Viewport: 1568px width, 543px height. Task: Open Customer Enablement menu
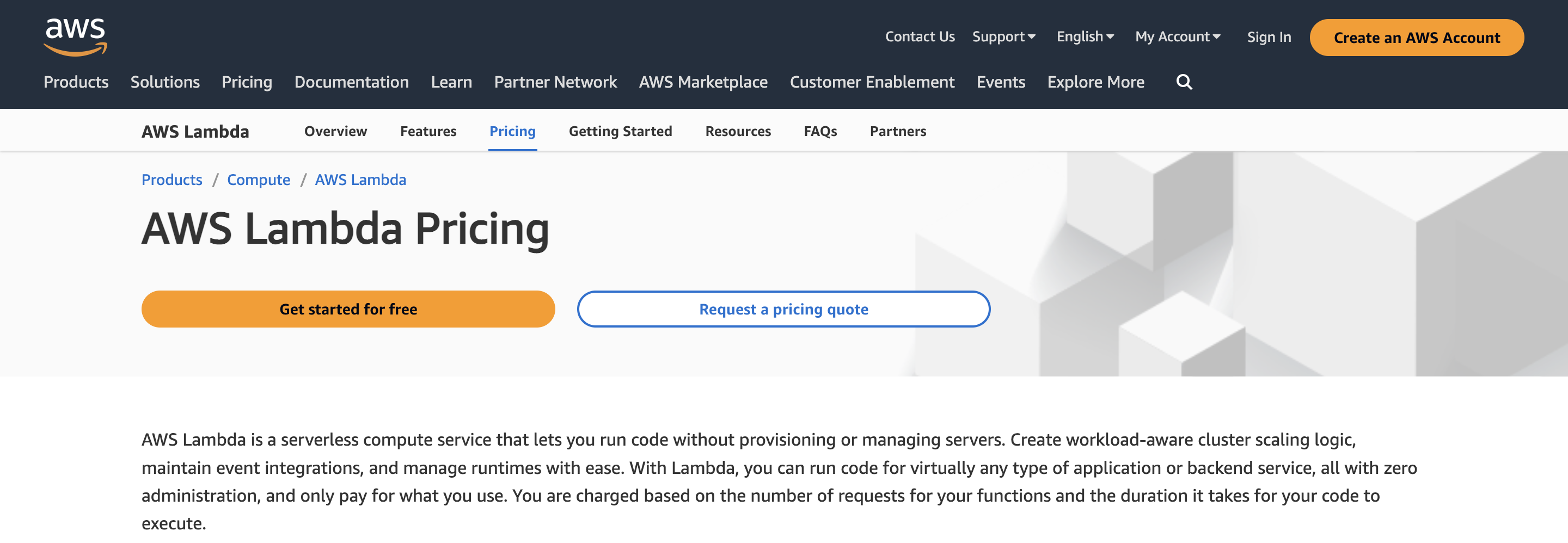(x=872, y=82)
